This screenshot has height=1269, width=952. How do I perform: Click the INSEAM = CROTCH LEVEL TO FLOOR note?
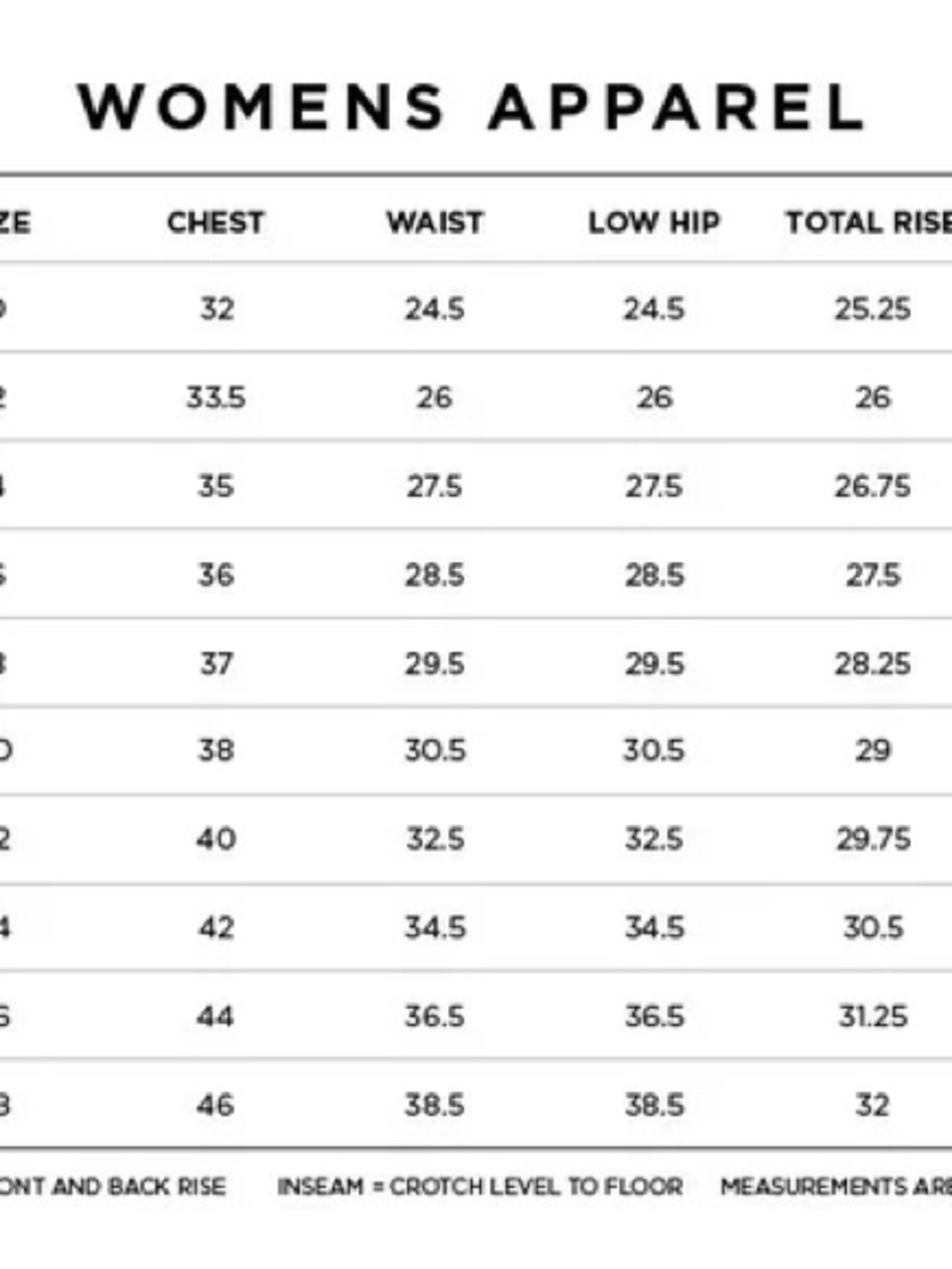480,1186
